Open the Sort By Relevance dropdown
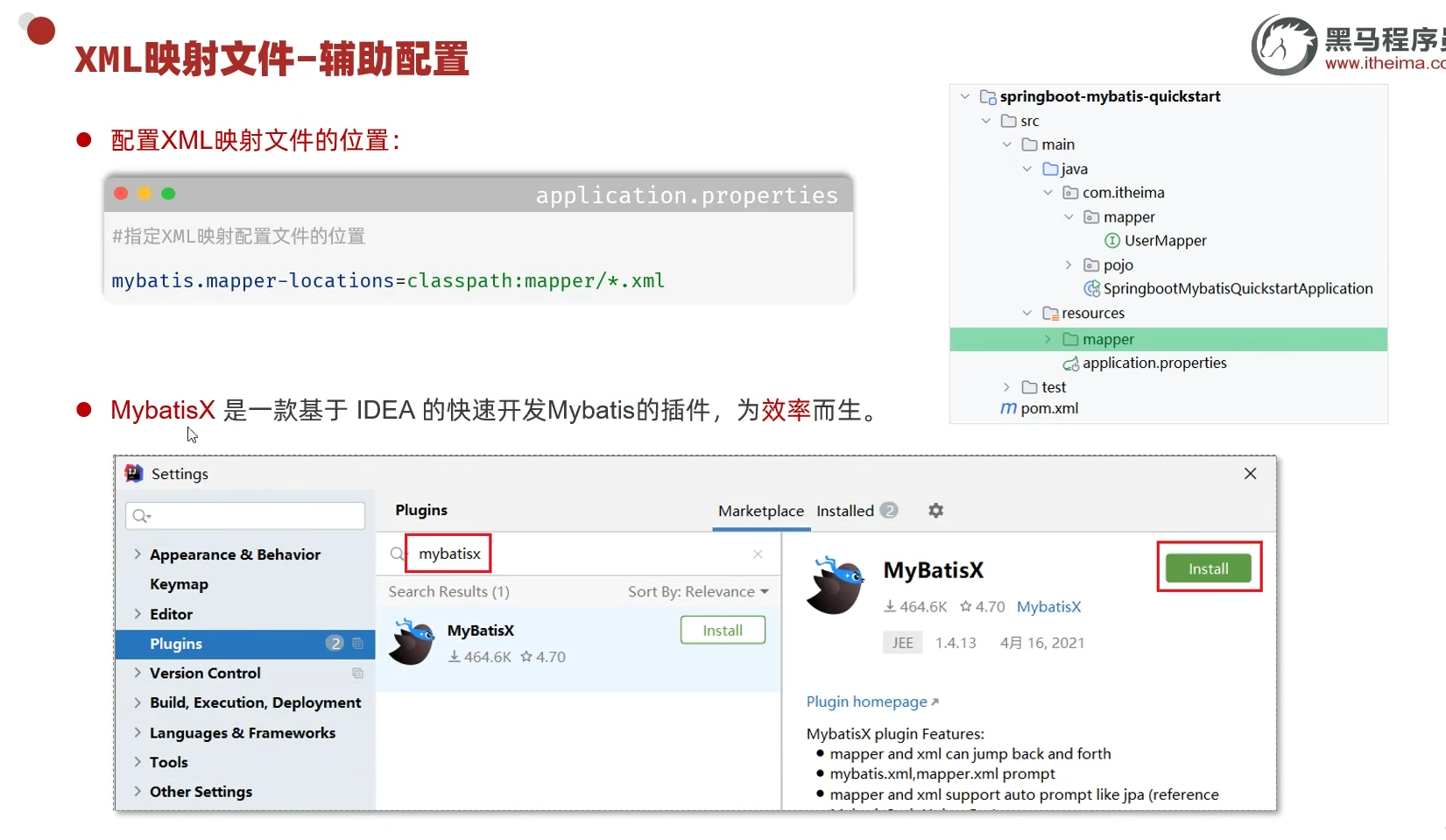Image resolution: width=1446 pixels, height=840 pixels. (x=698, y=592)
